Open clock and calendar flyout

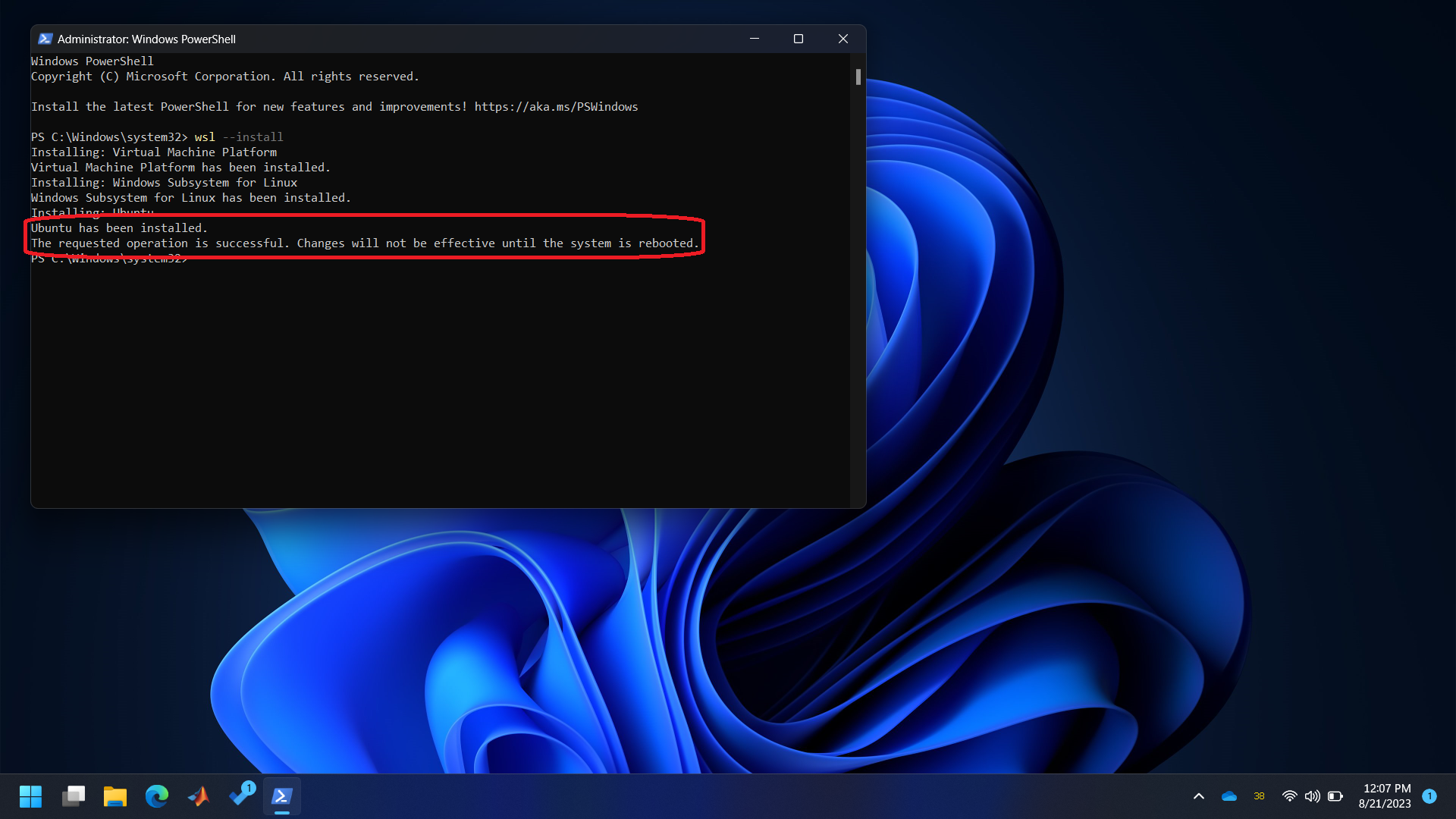[x=1385, y=796]
